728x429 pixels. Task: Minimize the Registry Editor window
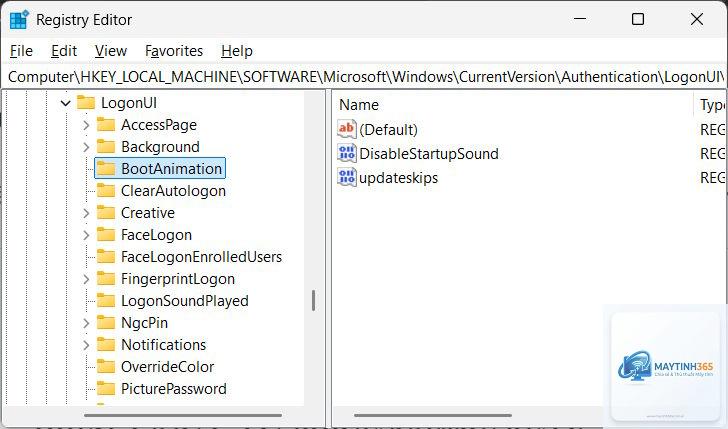coord(579,19)
